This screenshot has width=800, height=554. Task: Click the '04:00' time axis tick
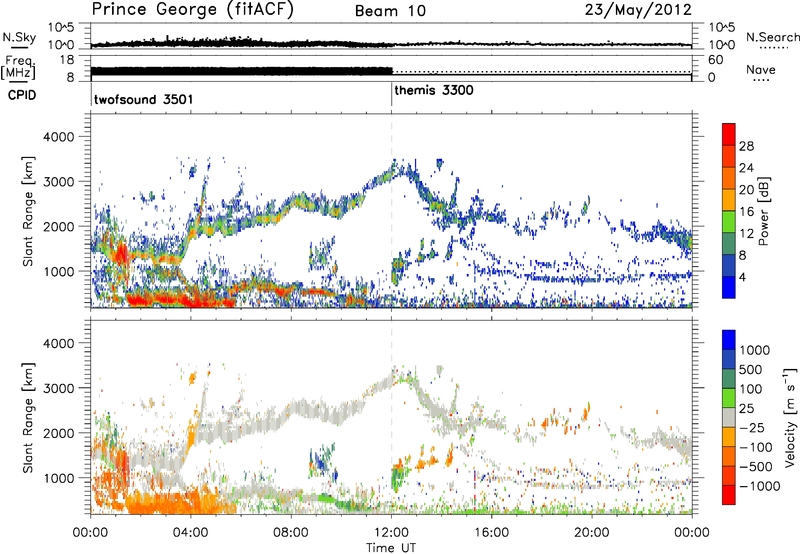191,533
